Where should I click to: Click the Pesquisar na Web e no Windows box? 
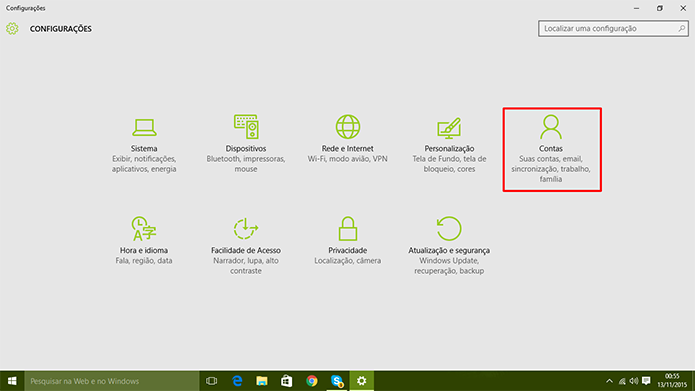(112, 381)
